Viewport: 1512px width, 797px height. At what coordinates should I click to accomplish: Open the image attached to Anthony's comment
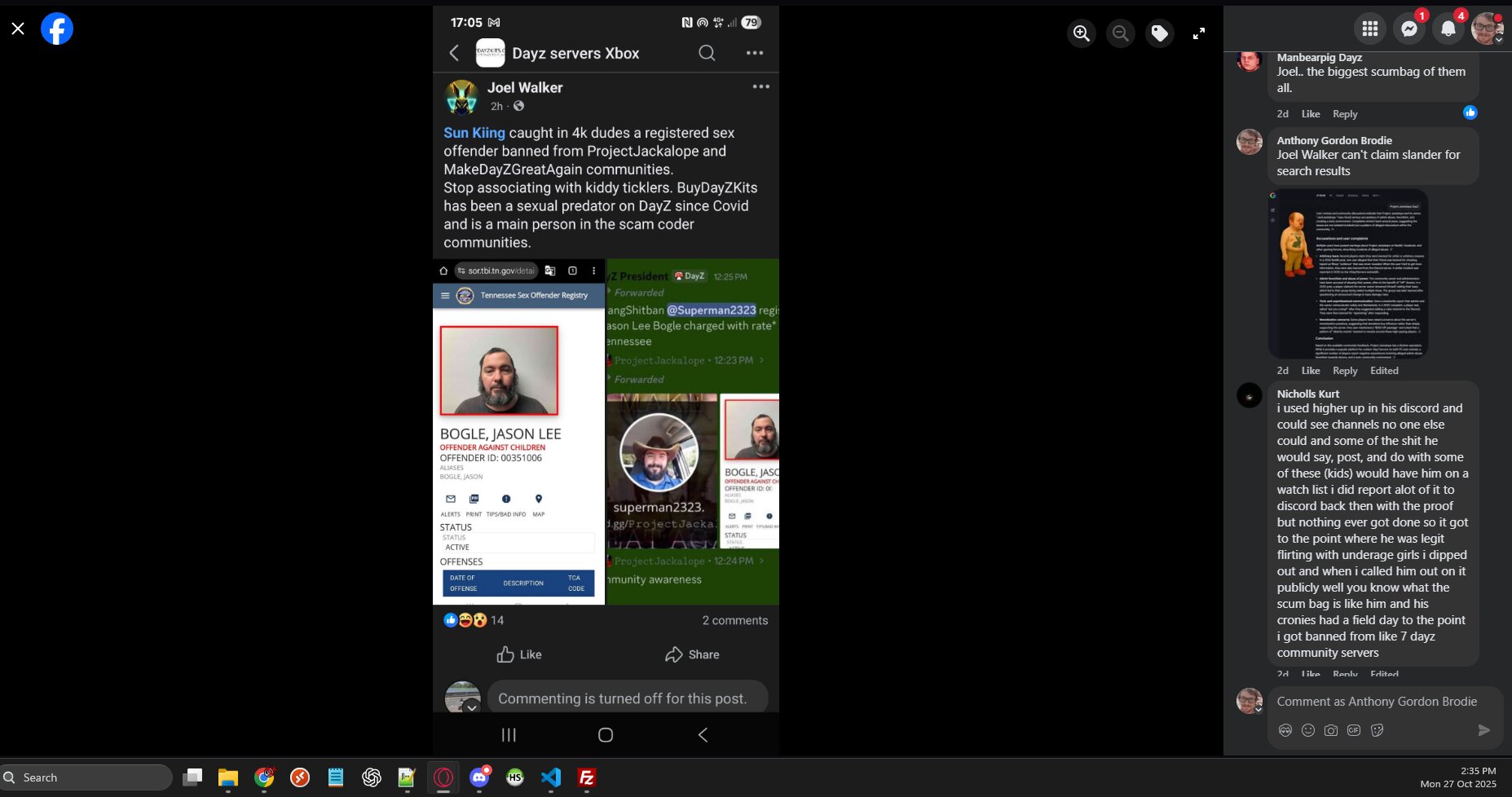coord(1348,274)
